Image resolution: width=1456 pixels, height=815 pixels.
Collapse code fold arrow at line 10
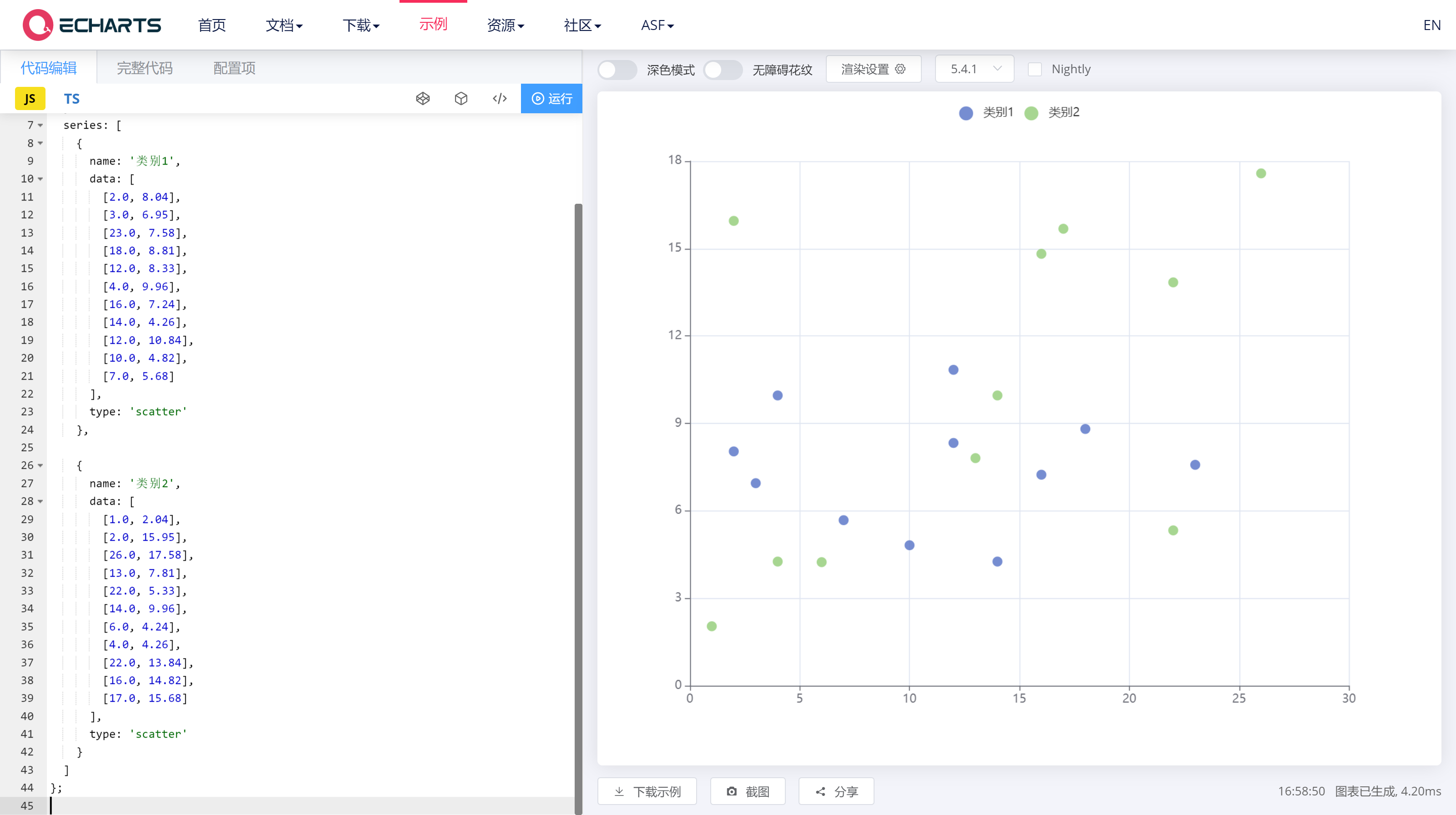40,179
